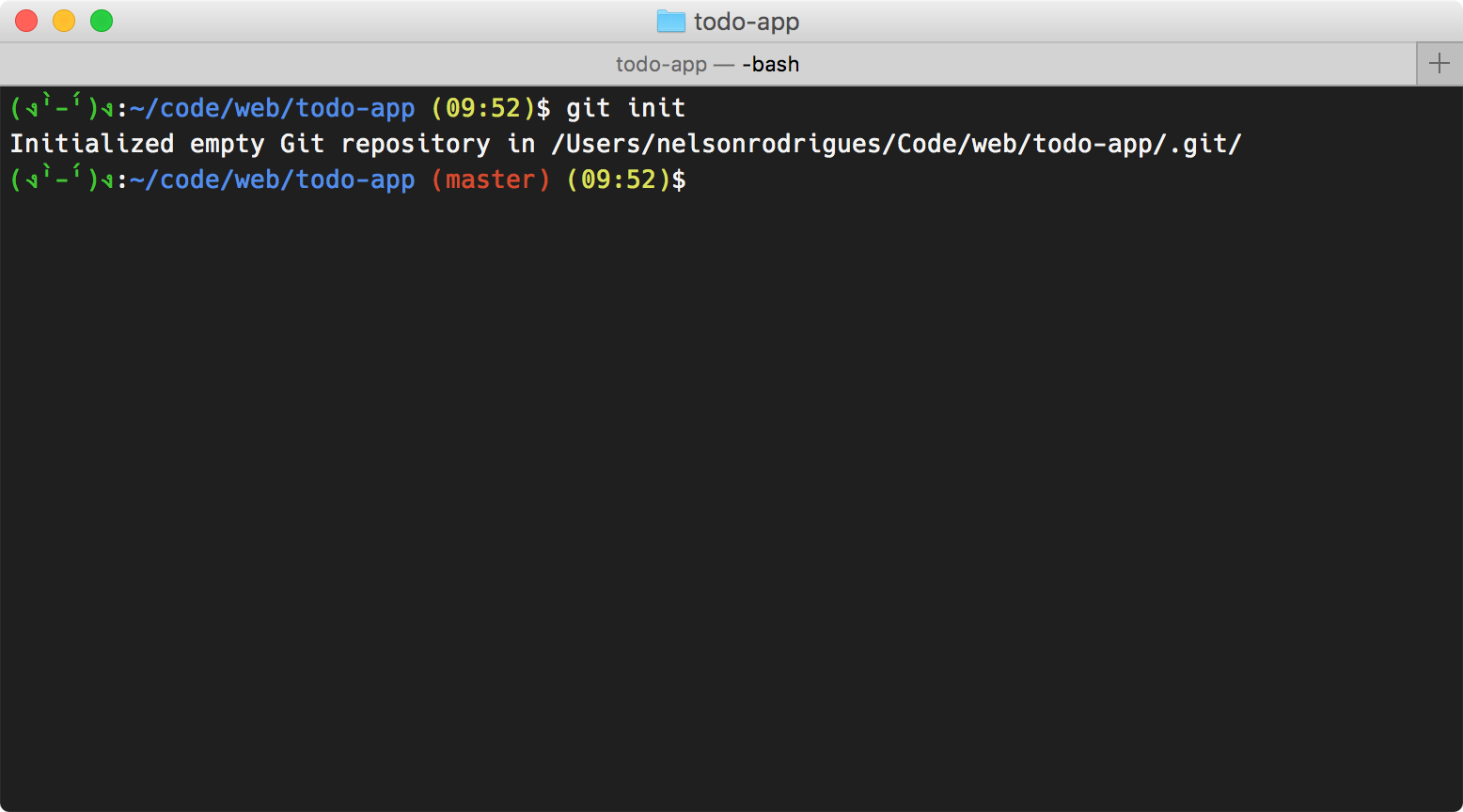Click the todo-app window title
The width and height of the screenshot is (1463, 812).
coord(748,21)
